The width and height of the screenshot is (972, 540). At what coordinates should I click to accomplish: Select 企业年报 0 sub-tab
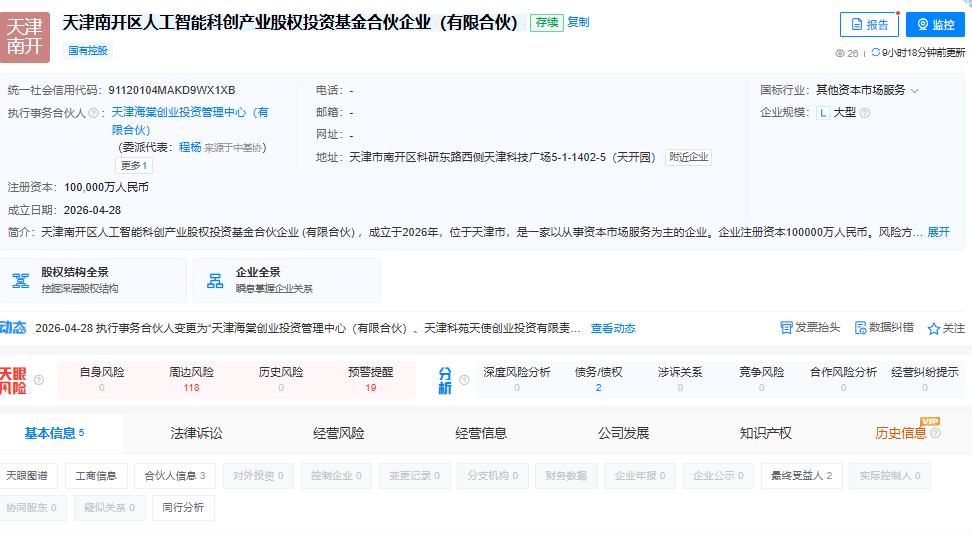[x=640, y=476]
